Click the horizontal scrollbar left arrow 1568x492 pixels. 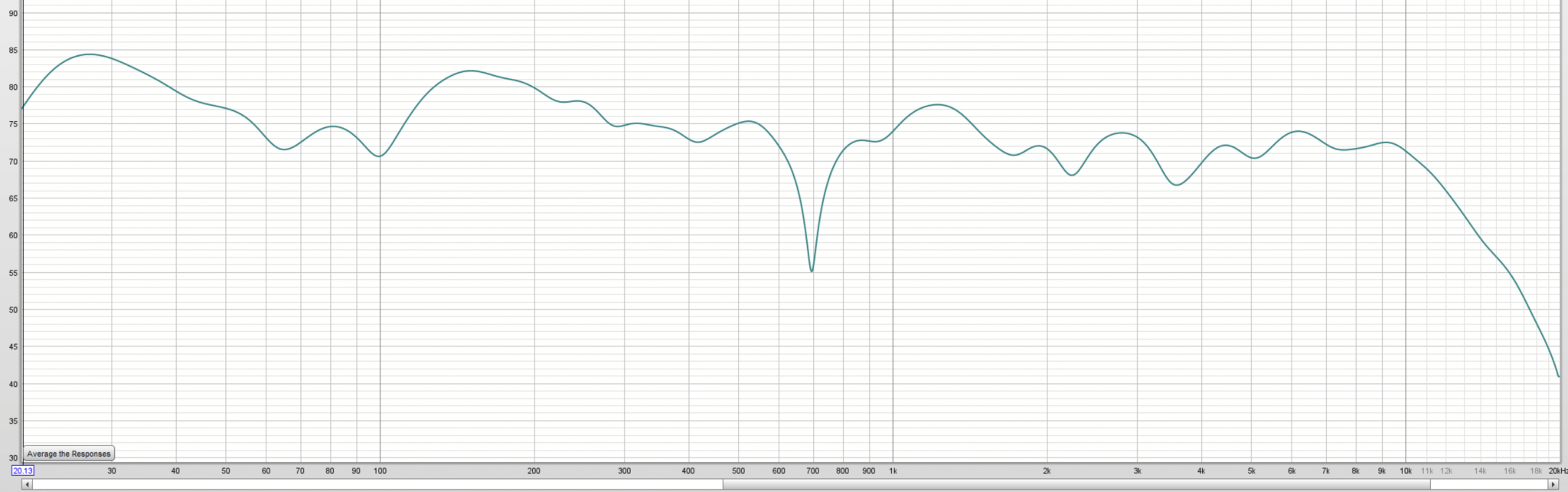(28, 484)
